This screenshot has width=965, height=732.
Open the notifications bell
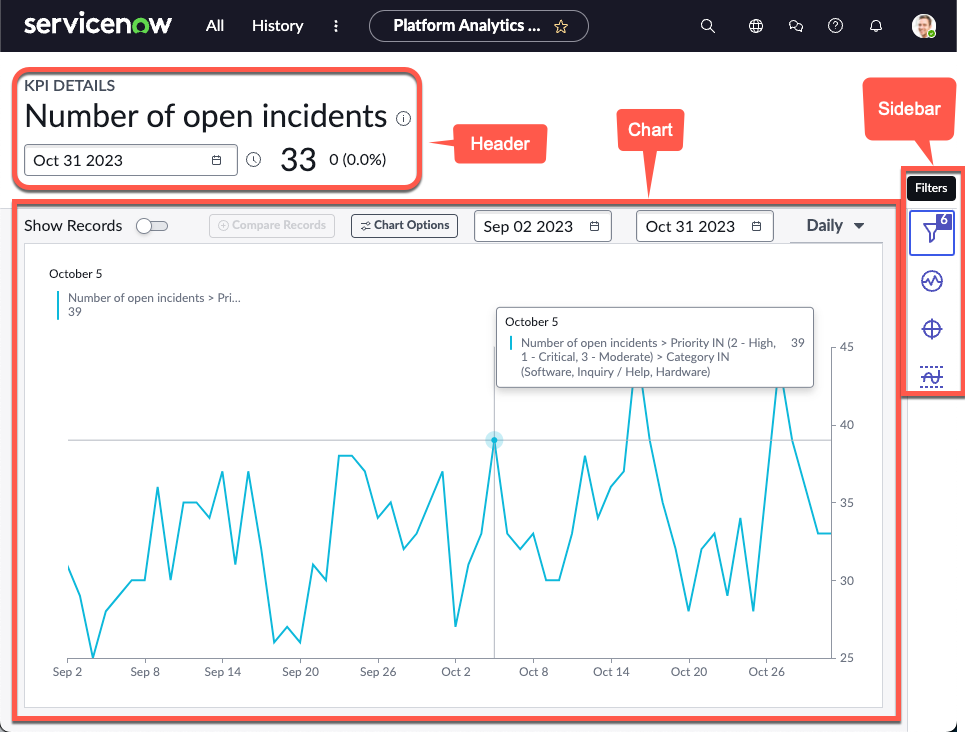(876, 26)
